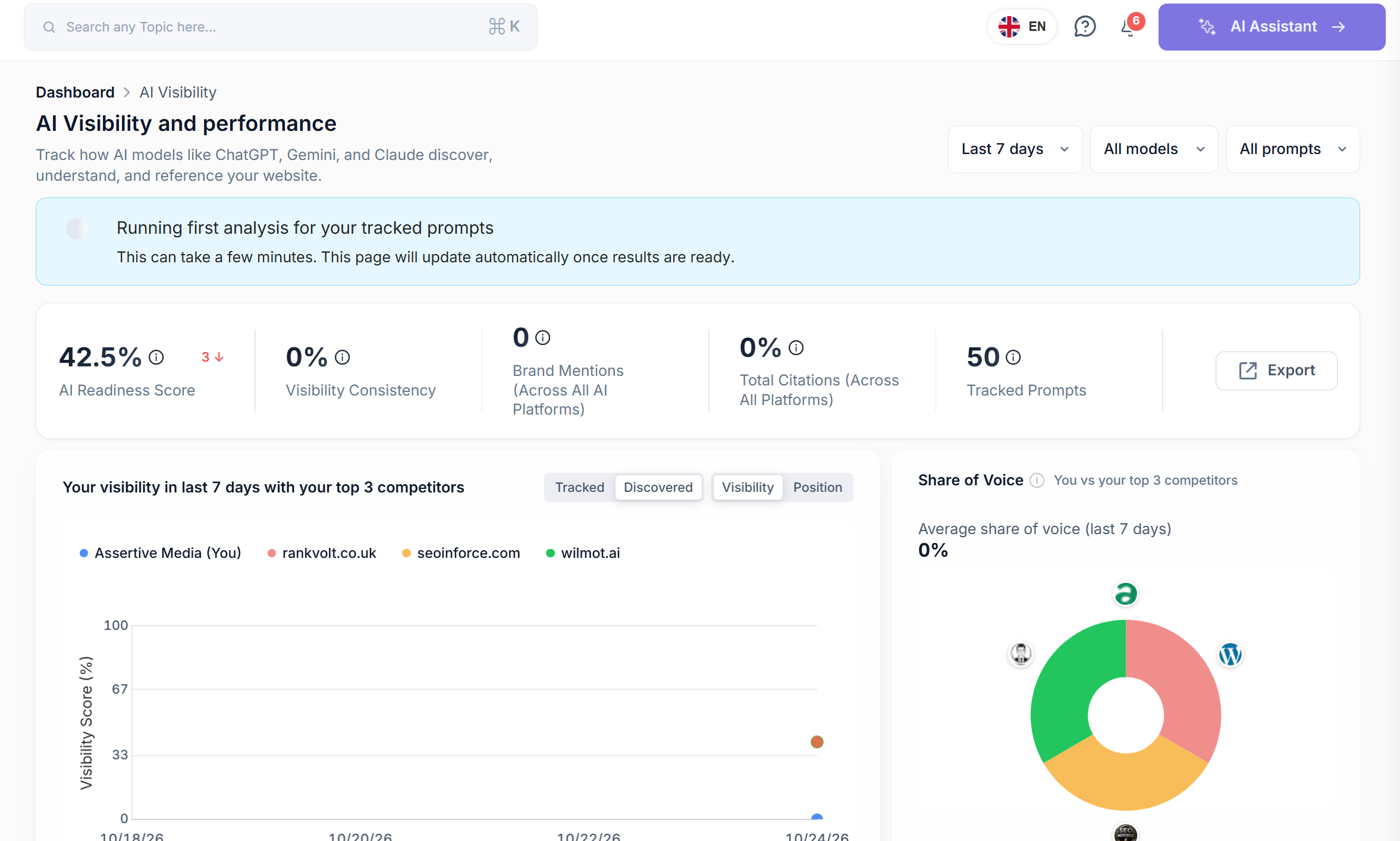Focus the Search any Topic field

[281, 27]
